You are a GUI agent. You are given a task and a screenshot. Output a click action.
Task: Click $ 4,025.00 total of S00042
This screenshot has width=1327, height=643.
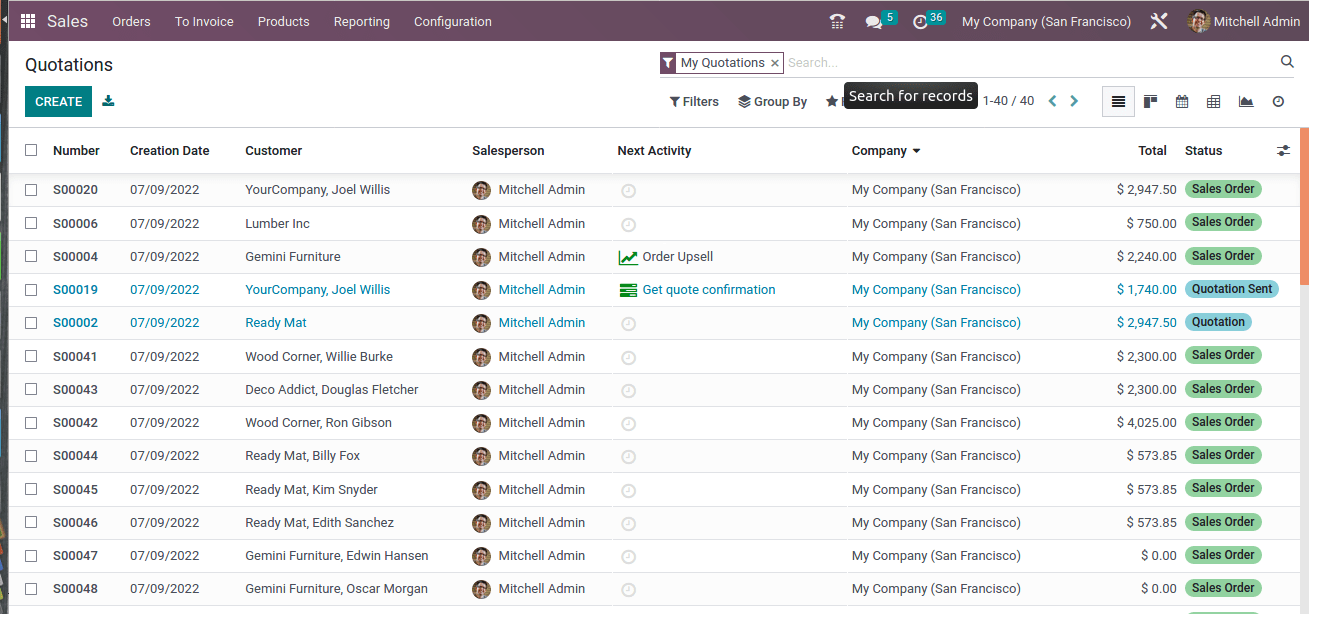click(x=1146, y=423)
